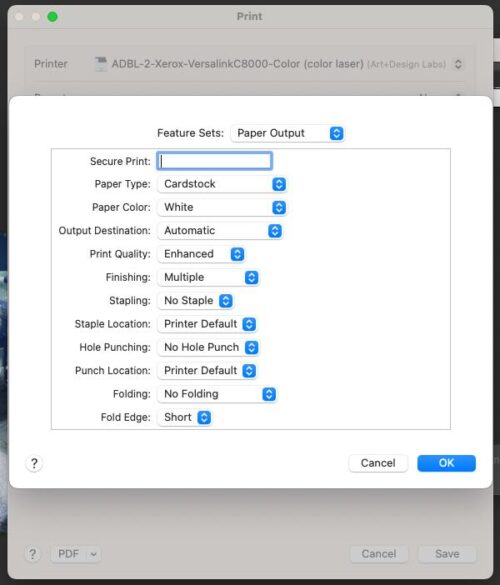Click the OK button
The width and height of the screenshot is (500, 585).
446,463
